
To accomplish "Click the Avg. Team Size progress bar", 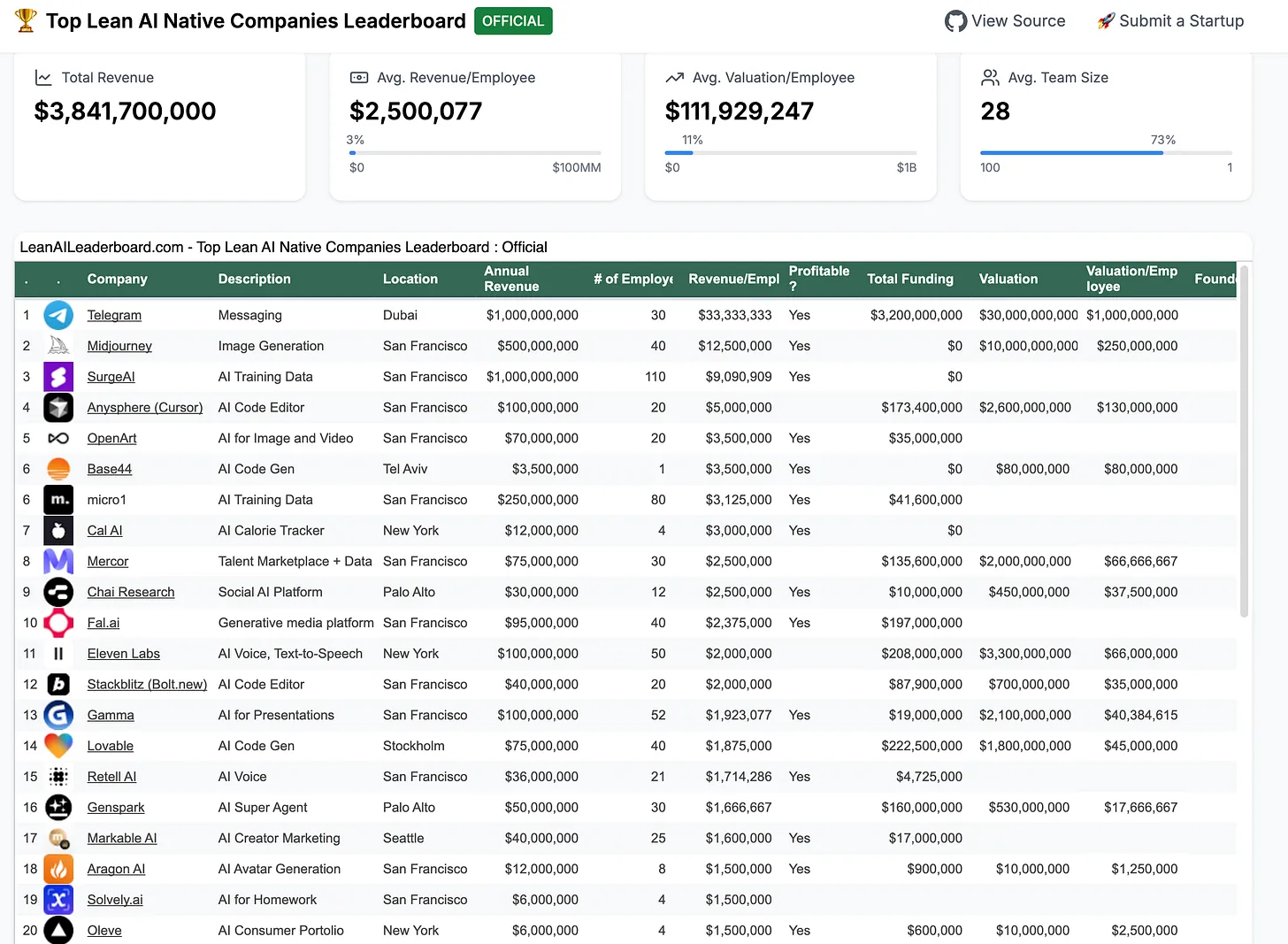I will pyautogui.click(x=1107, y=153).
